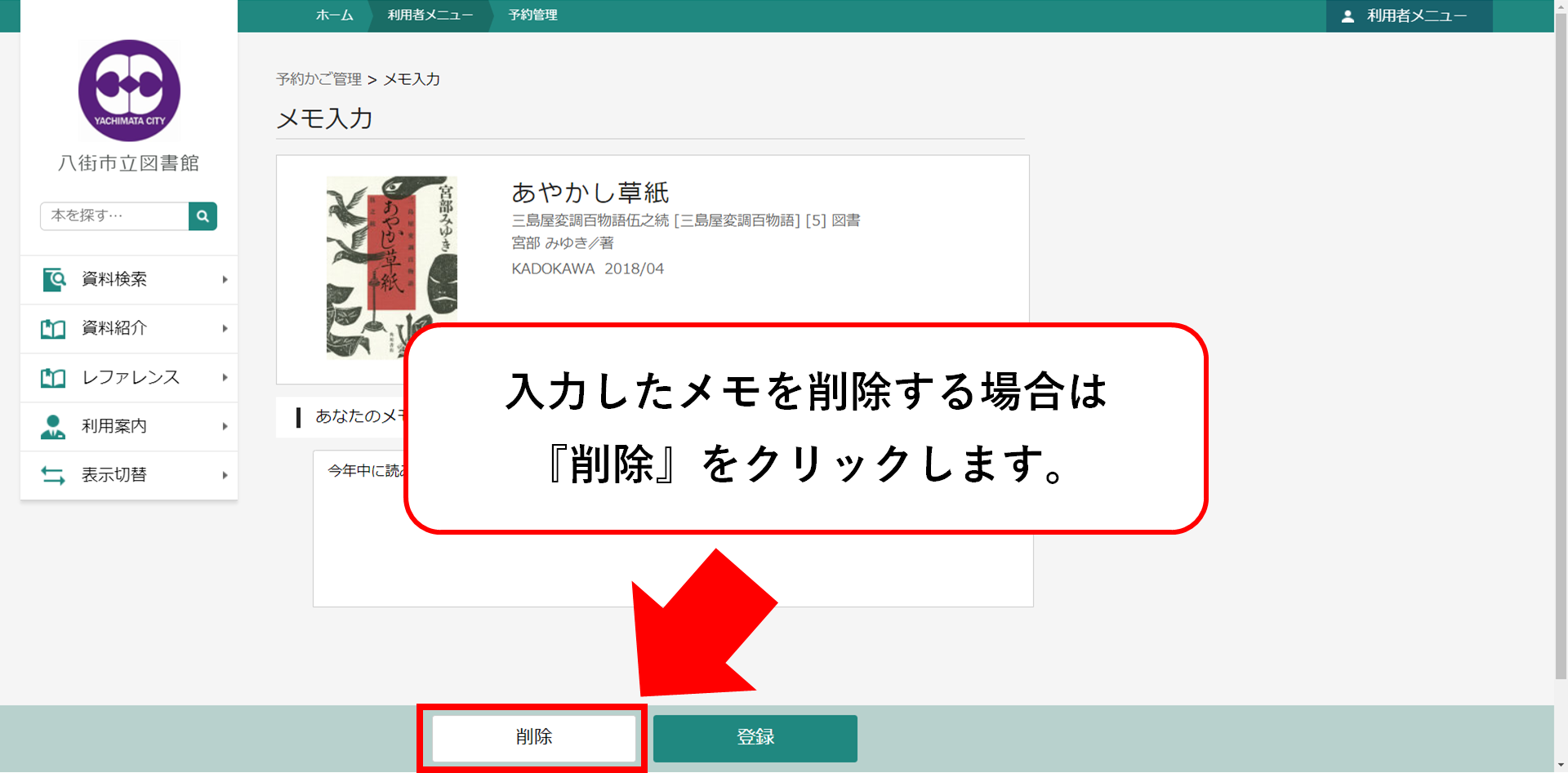Open 予約管理 in the top navigation

point(532,16)
